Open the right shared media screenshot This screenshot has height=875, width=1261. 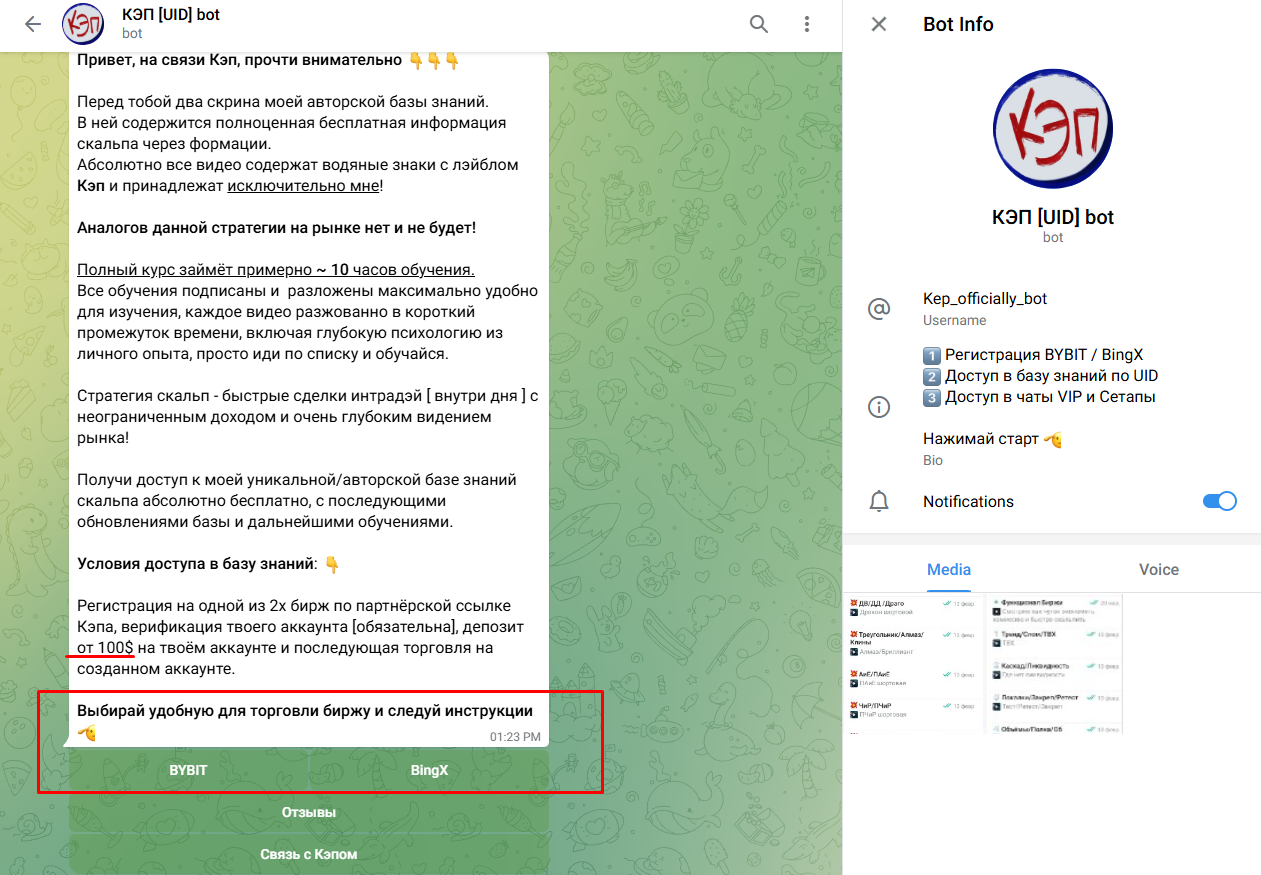(1054, 664)
